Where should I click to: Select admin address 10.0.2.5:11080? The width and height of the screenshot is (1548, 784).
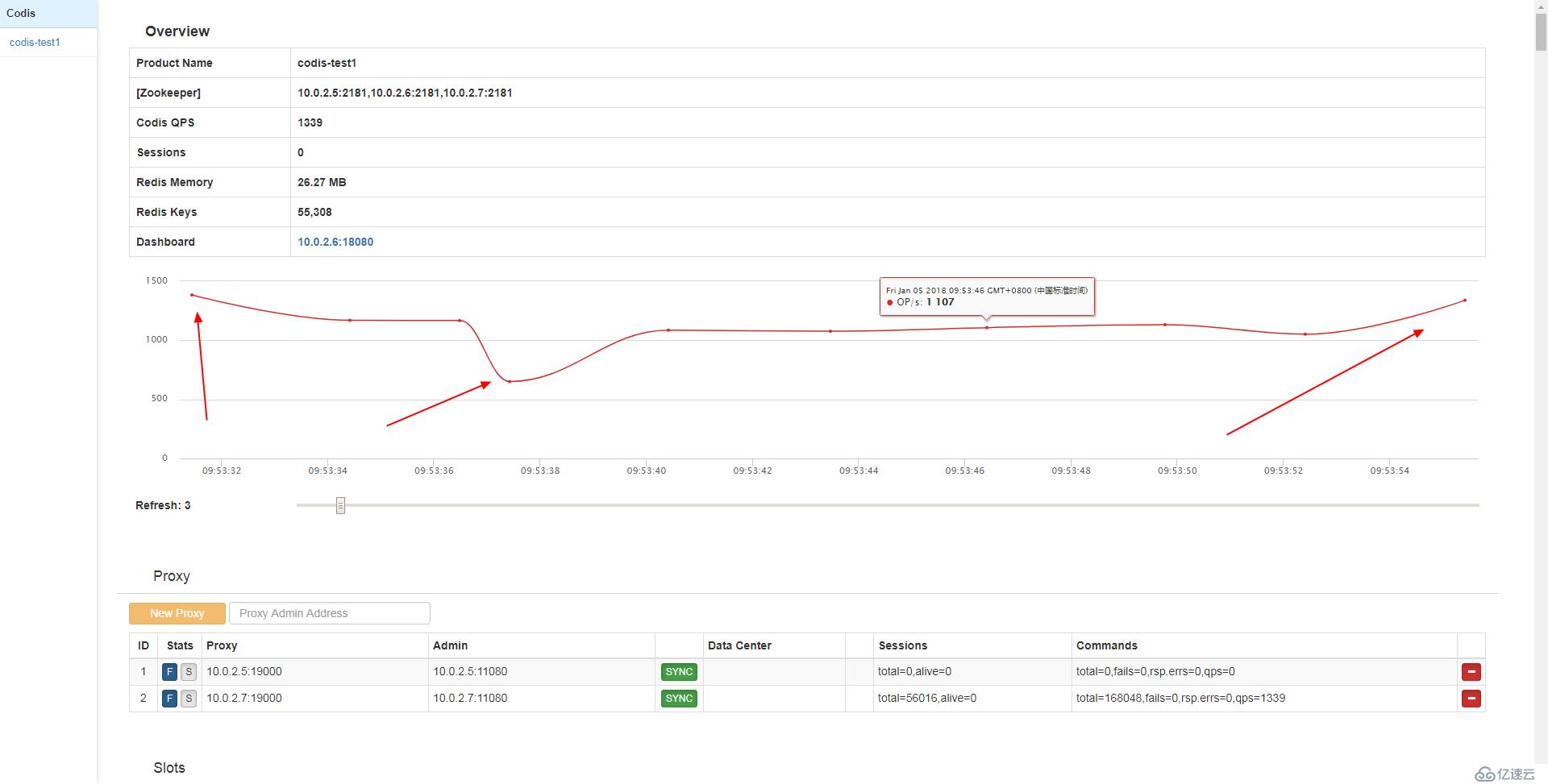pyautogui.click(x=470, y=671)
